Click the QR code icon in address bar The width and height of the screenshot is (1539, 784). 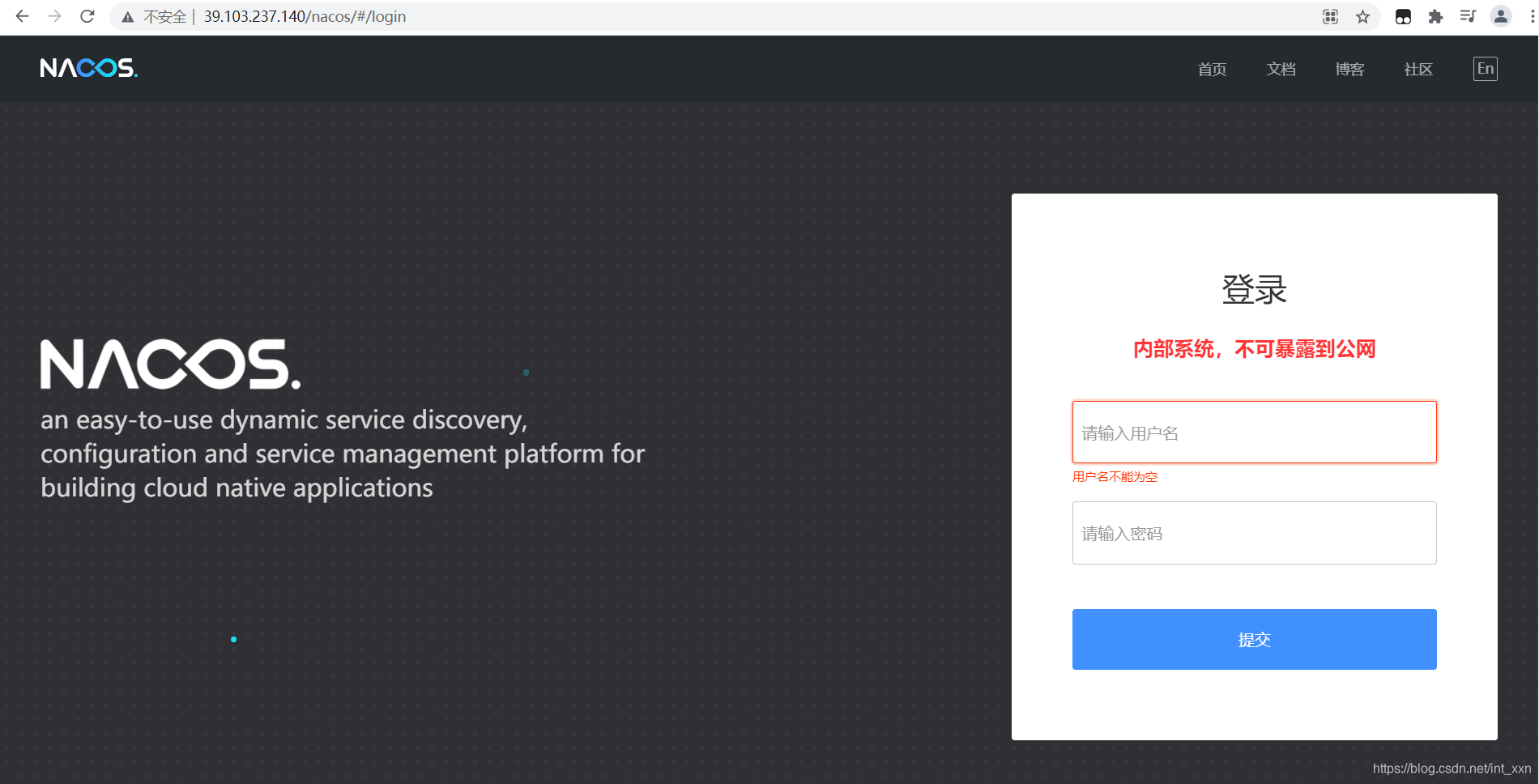click(1330, 16)
